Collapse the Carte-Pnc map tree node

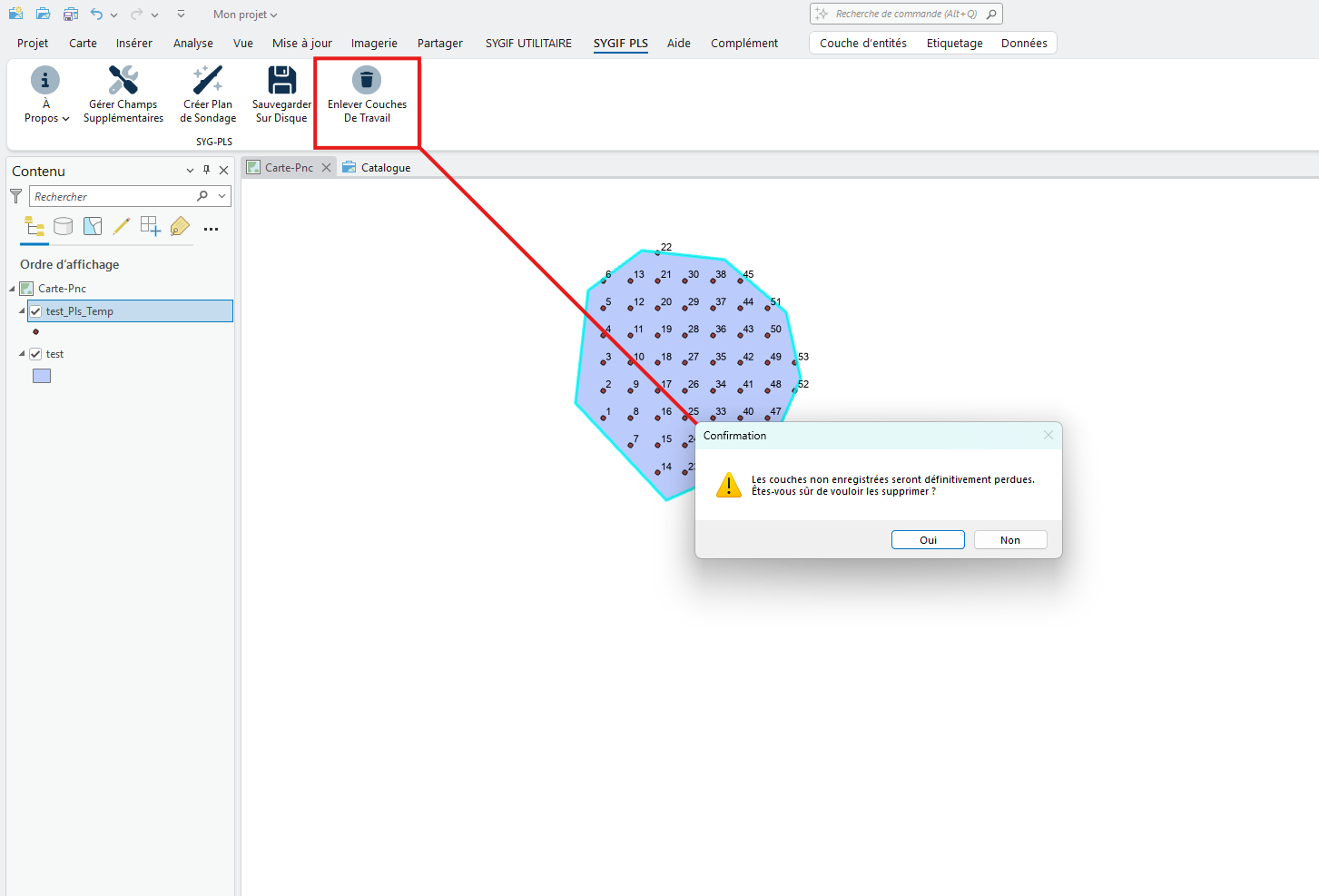13,289
